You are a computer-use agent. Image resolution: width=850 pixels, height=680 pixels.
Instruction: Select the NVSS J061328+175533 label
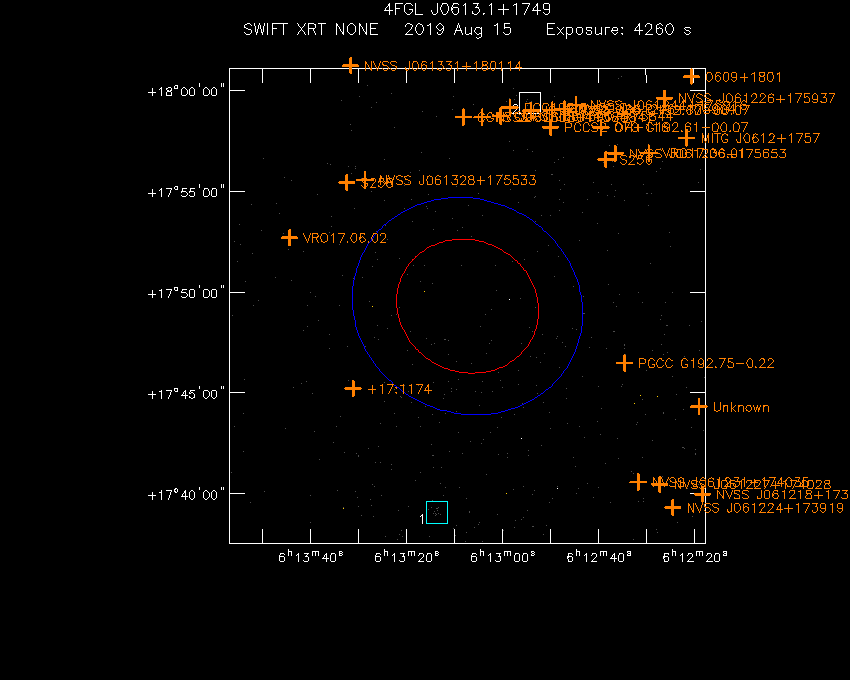(458, 180)
